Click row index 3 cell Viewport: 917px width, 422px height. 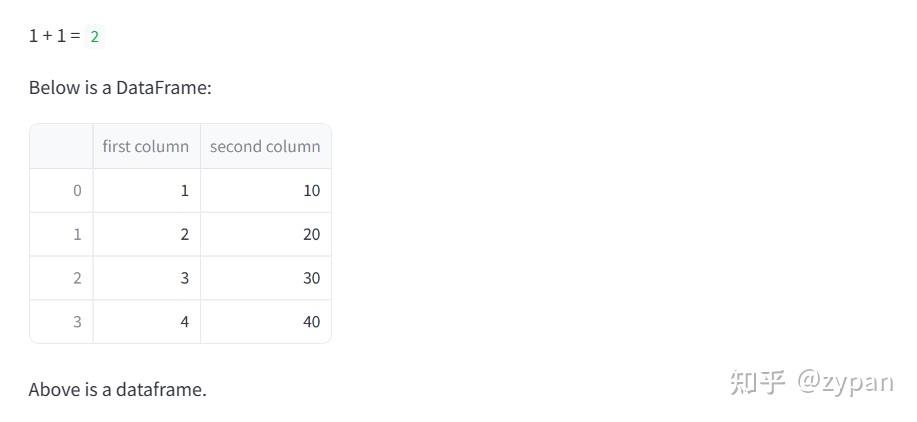61,321
